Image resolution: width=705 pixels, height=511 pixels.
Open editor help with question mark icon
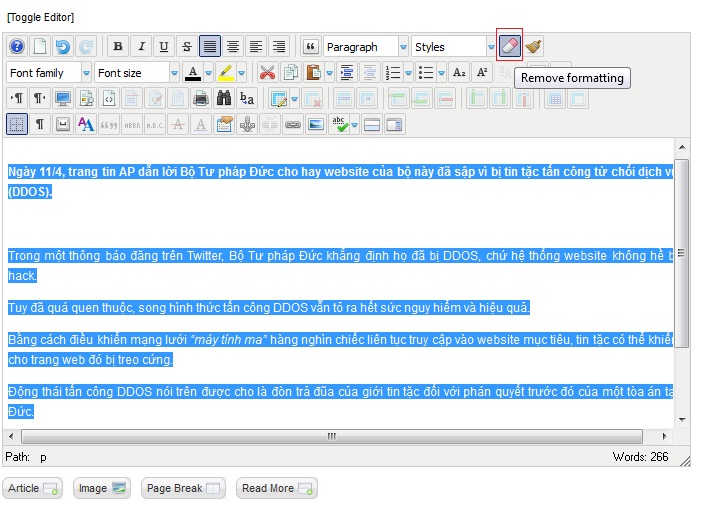click(17, 46)
